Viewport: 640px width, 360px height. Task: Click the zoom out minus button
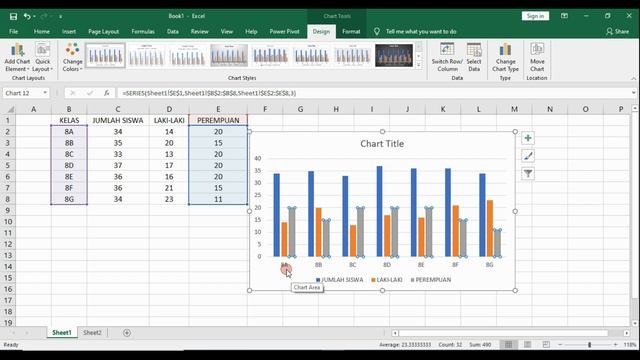tap(560, 345)
